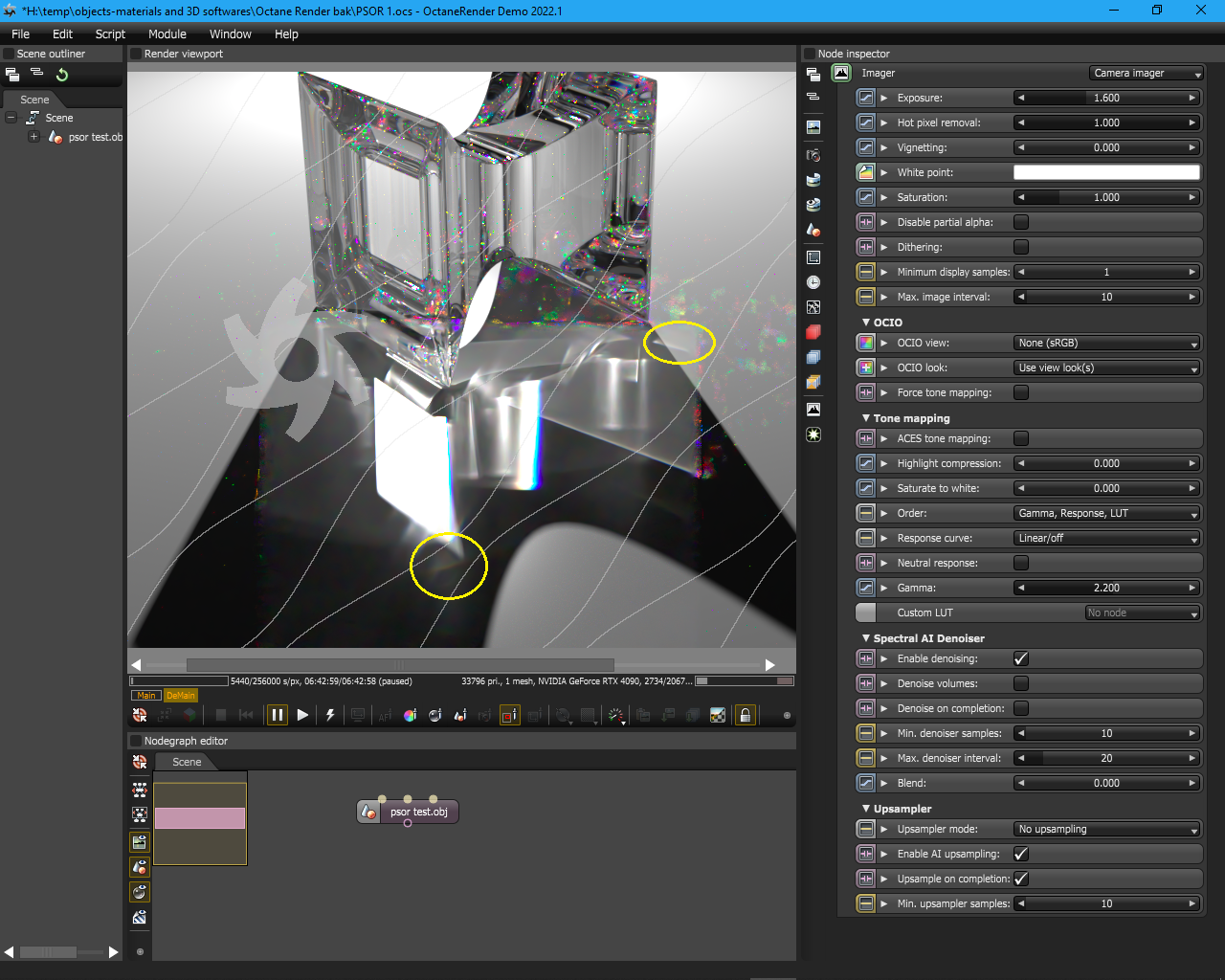Click the blue stacked layers AOV icon

813,357
